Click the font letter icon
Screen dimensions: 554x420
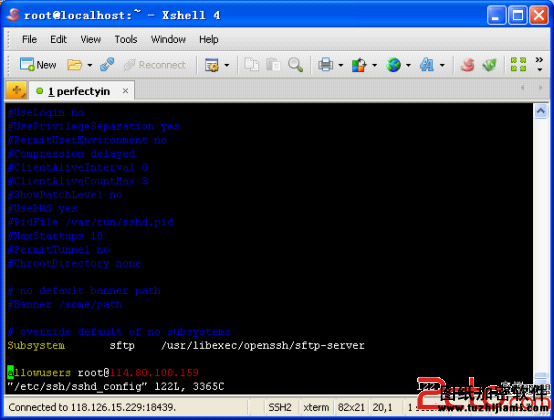click(x=426, y=65)
